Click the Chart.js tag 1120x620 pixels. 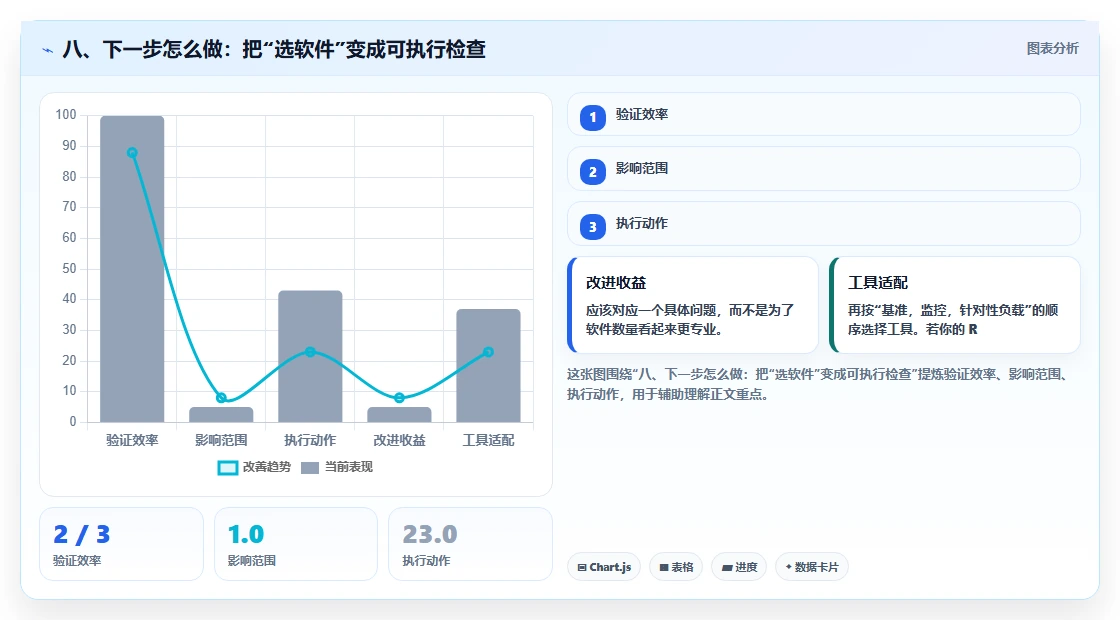(604, 567)
